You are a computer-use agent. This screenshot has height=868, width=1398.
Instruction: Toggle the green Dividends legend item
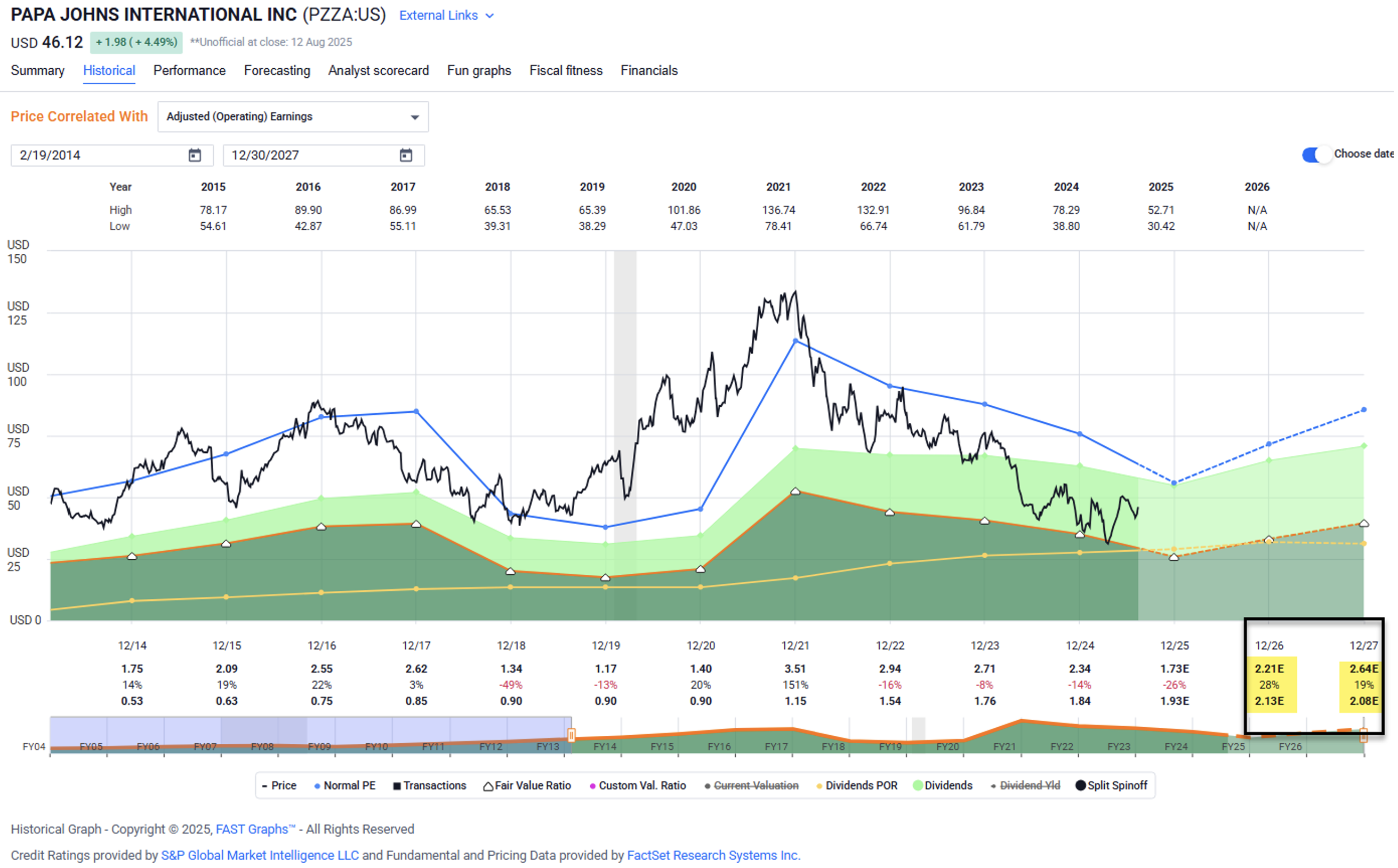coord(942,785)
